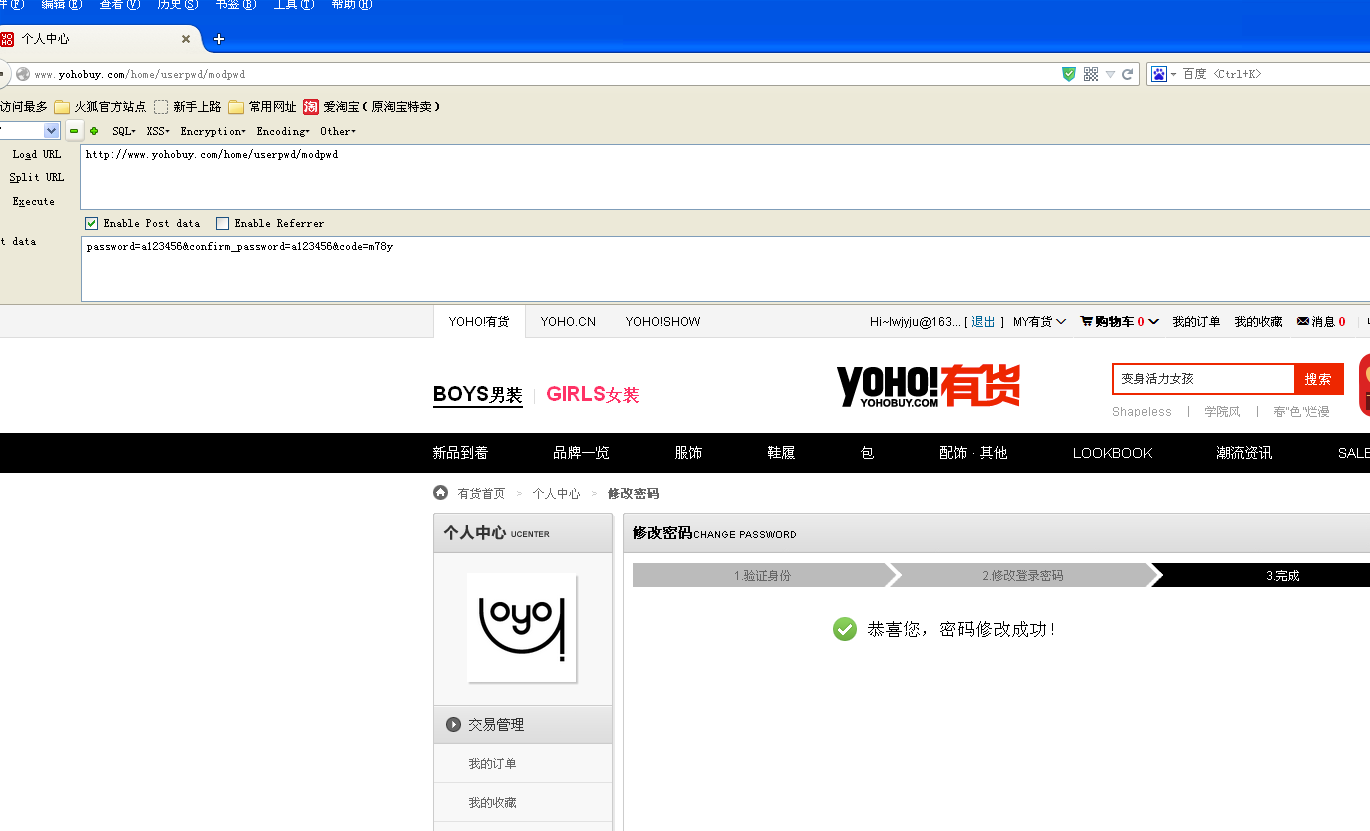1370x831 pixels.
Task: Click the red 搜索 search button
Action: pyautogui.click(x=1318, y=379)
